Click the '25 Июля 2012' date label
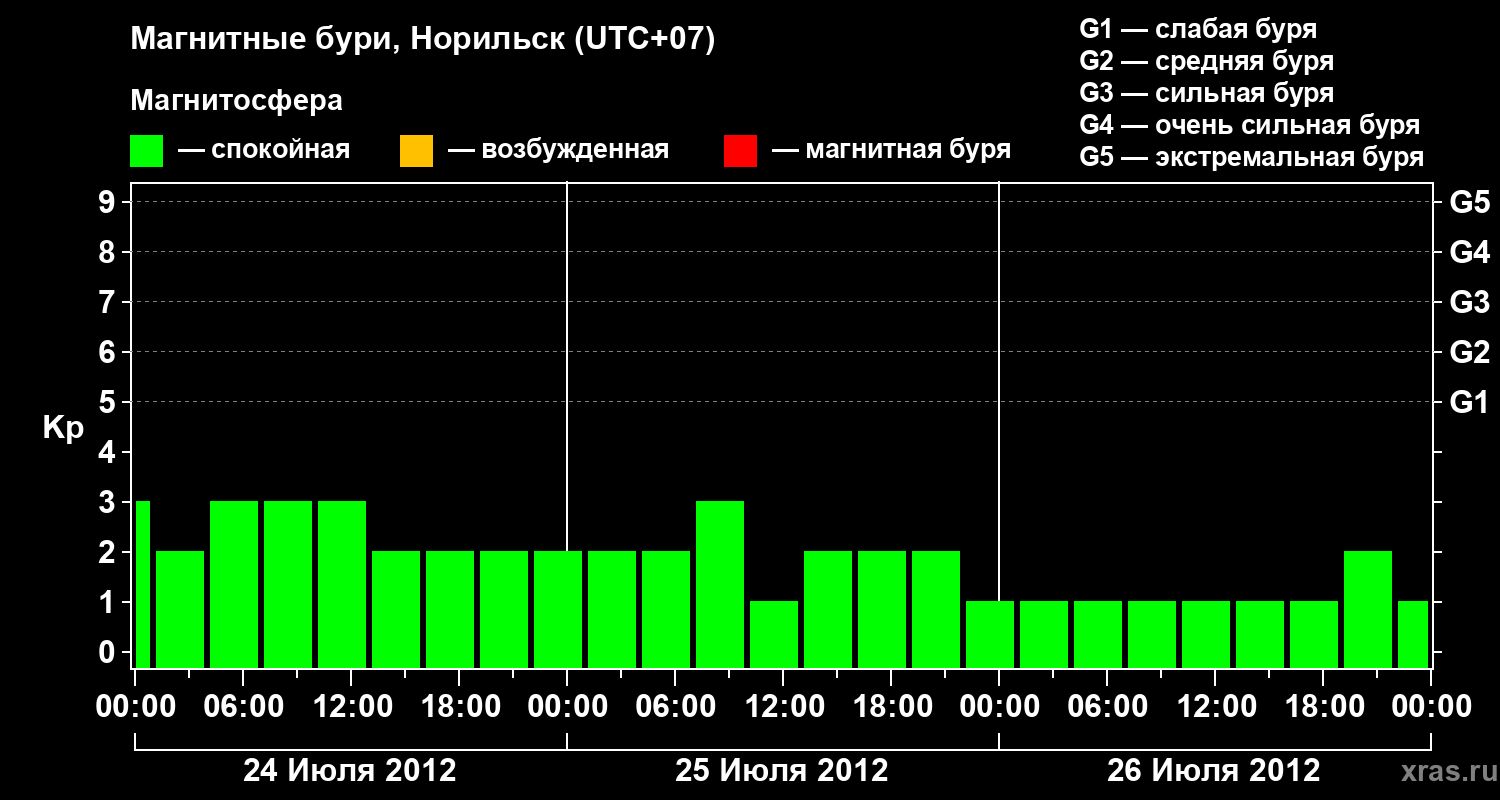The height and width of the screenshot is (800, 1500). coord(782,771)
